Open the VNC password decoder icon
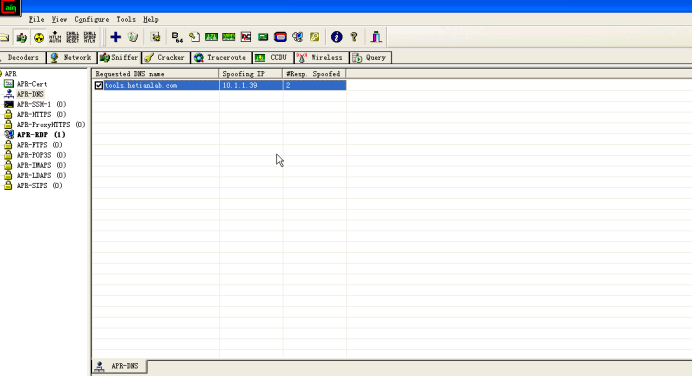 (246, 37)
